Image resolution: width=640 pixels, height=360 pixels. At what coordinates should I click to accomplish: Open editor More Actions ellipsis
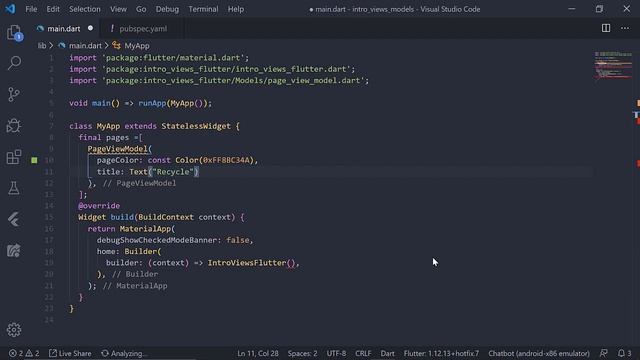pos(625,28)
